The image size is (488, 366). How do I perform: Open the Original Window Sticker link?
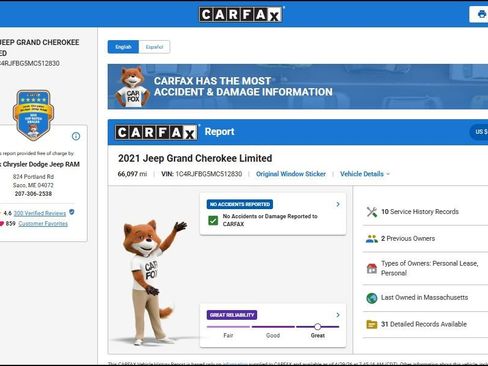pos(291,174)
